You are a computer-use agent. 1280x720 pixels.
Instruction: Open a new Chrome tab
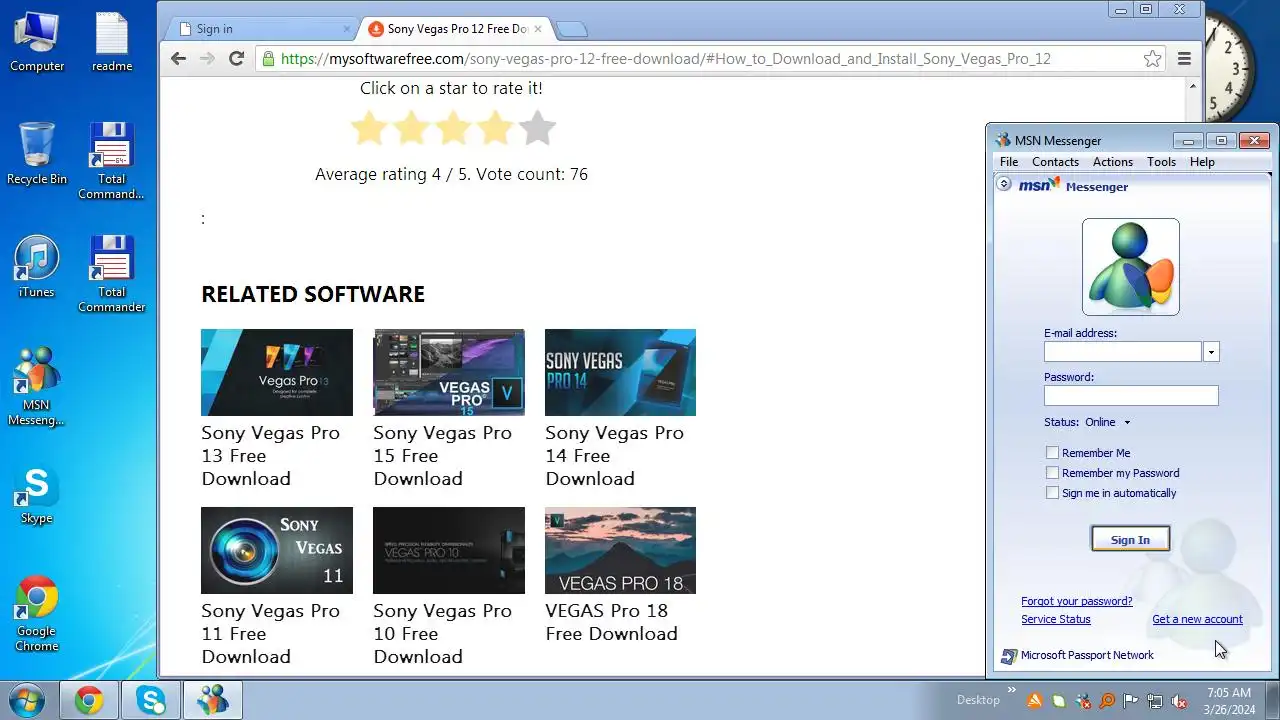571,29
